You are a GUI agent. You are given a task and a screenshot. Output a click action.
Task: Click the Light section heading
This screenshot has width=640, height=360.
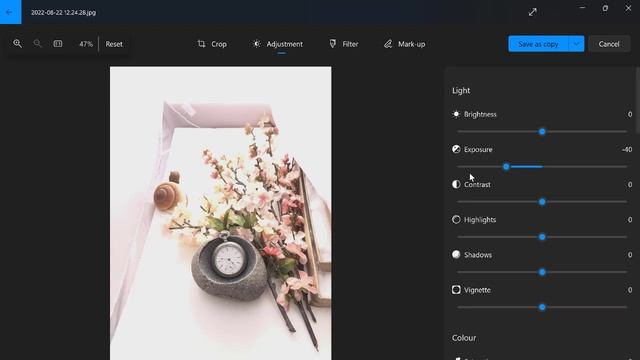click(461, 91)
